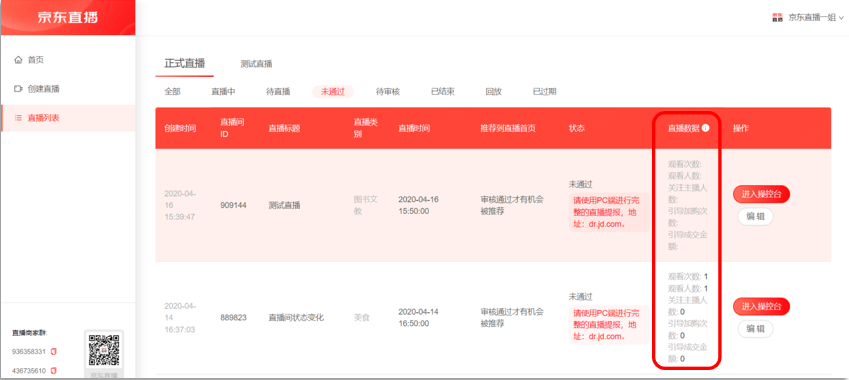Click the camera icon beside 创建直播
This screenshot has height=380, width=849.
pyautogui.click(x=18, y=89)
